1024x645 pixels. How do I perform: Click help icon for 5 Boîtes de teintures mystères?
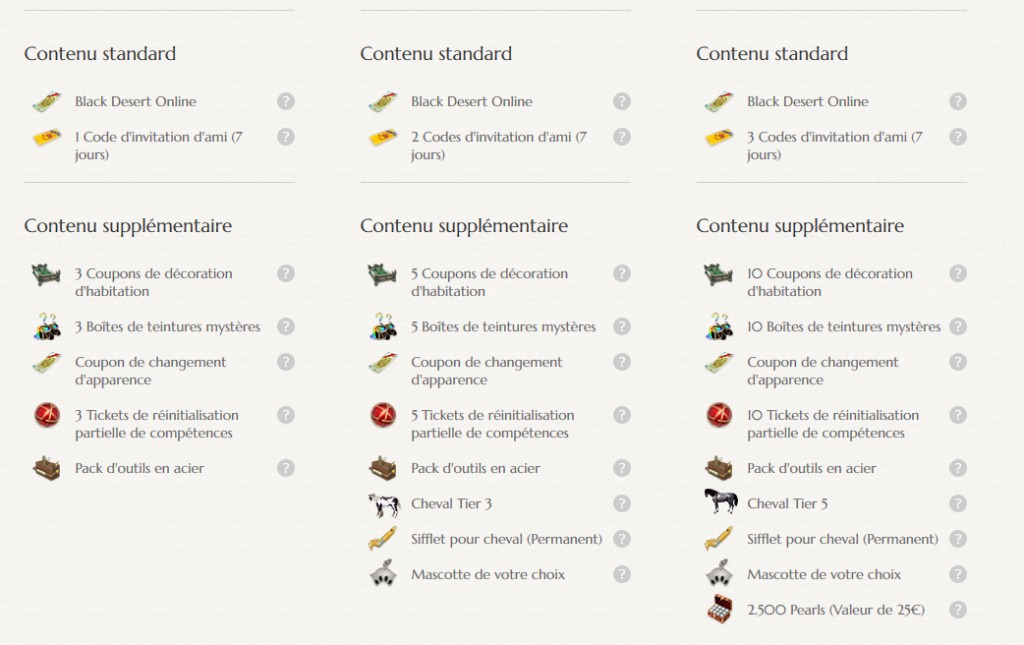tap(622, 326)
